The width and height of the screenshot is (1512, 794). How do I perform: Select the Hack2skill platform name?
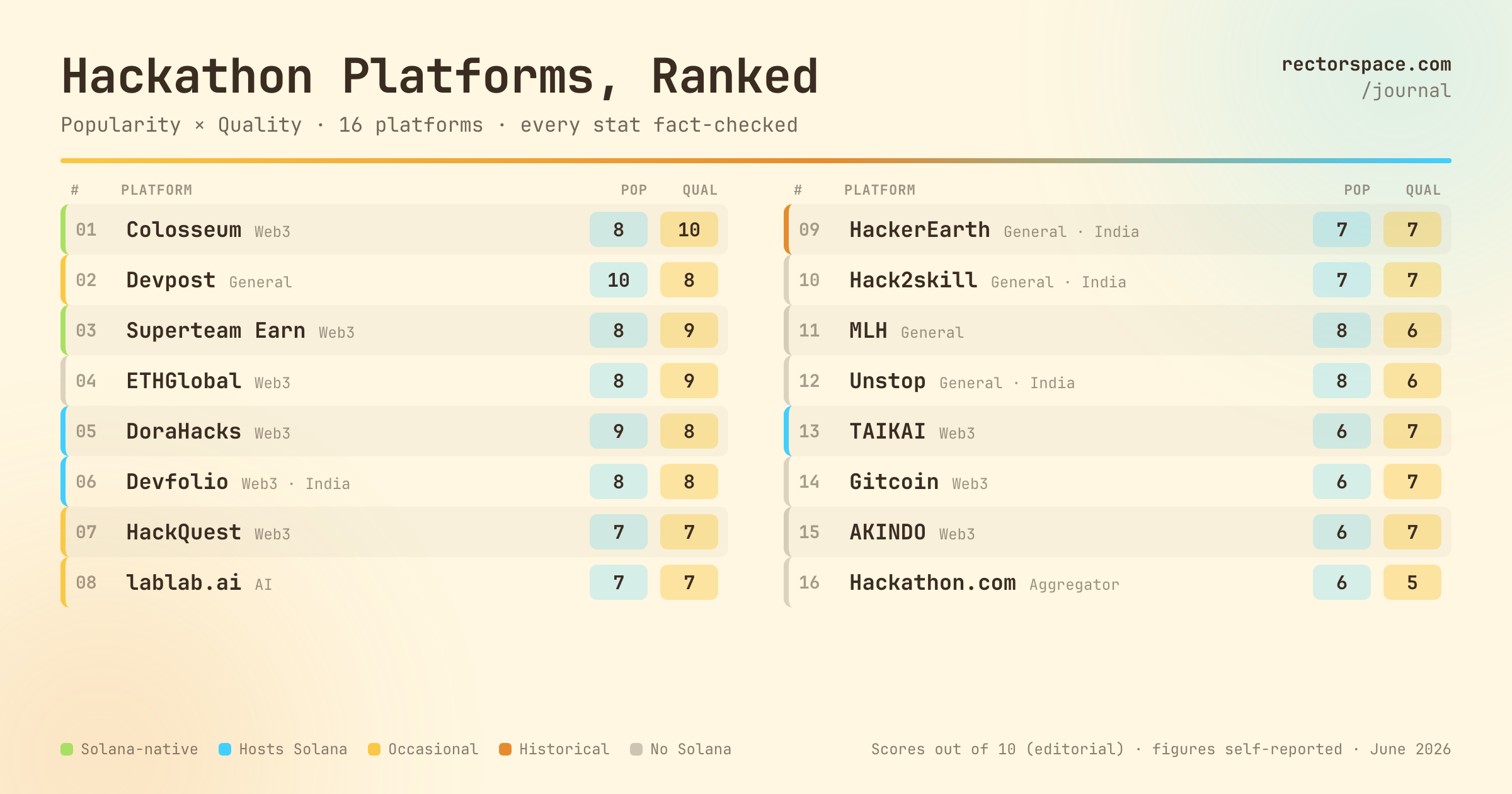click(x=913, y=280)
